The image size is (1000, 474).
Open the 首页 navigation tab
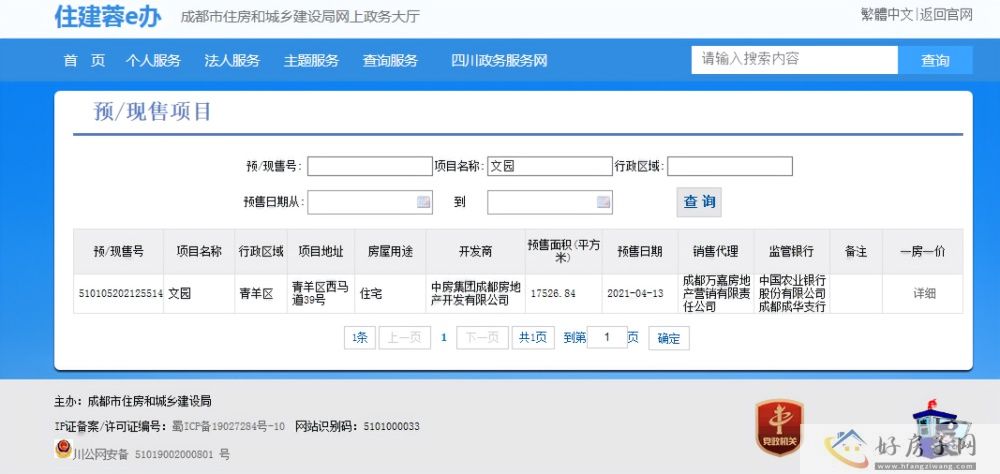pyautogui.click(x=84, y=60)
